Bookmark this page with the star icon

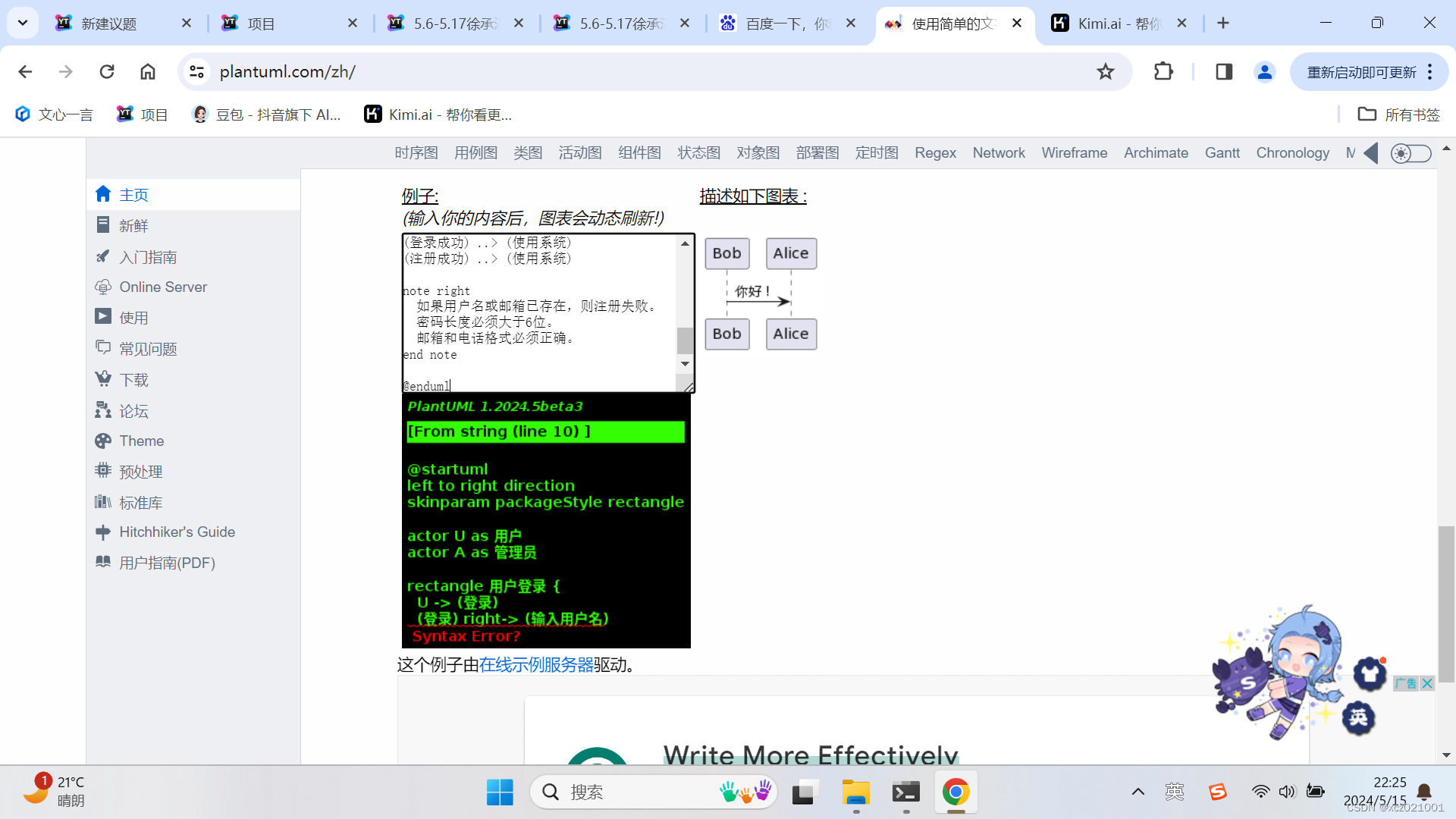point(1105,72)
